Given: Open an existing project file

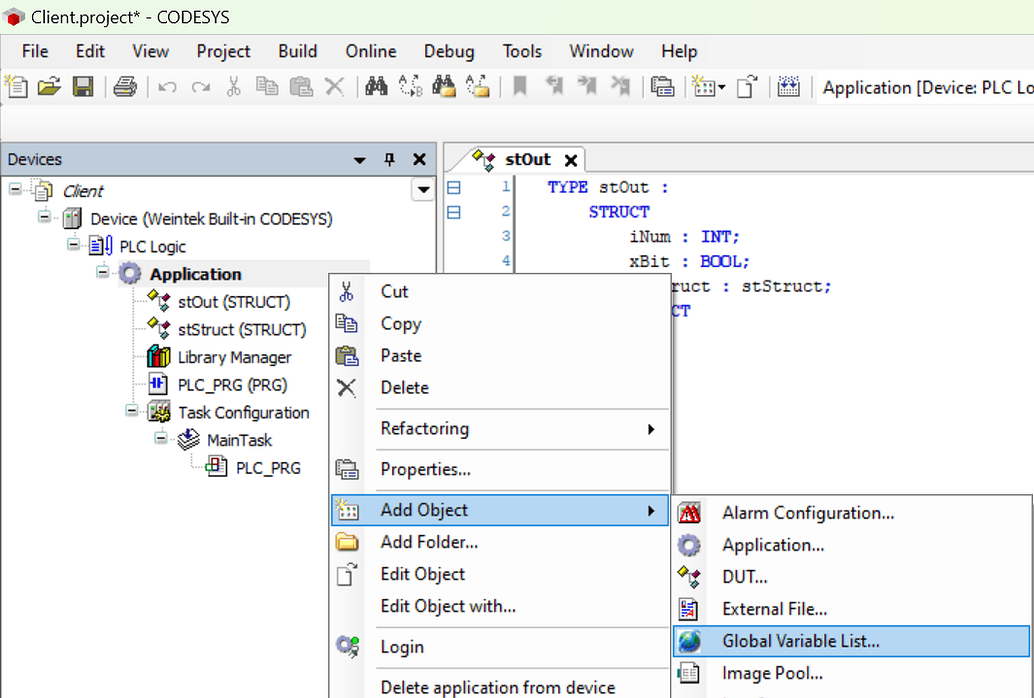Looking at the screenshot, I should click(x=49, y=87).
